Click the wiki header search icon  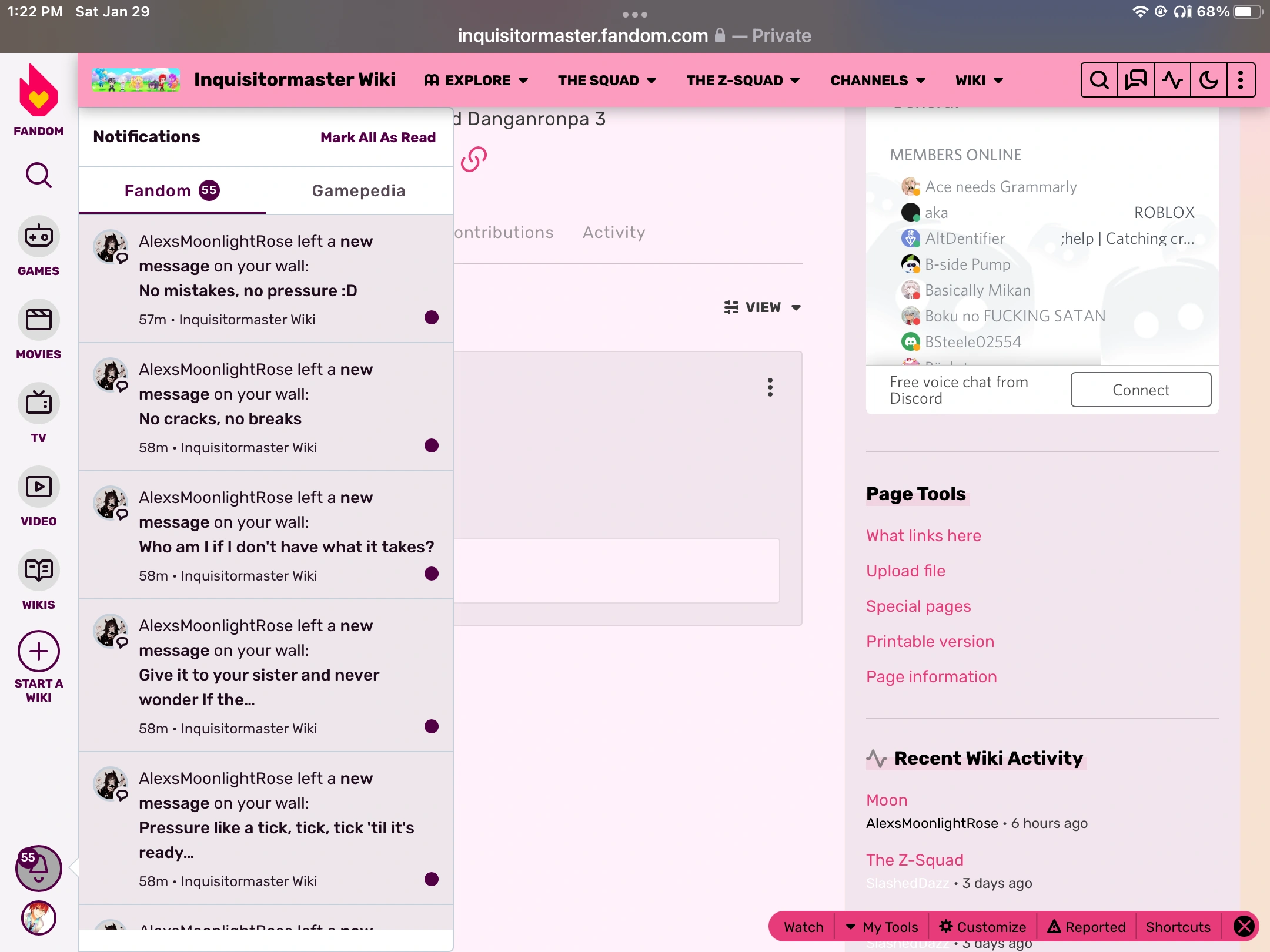click(x=1099, y=80)
